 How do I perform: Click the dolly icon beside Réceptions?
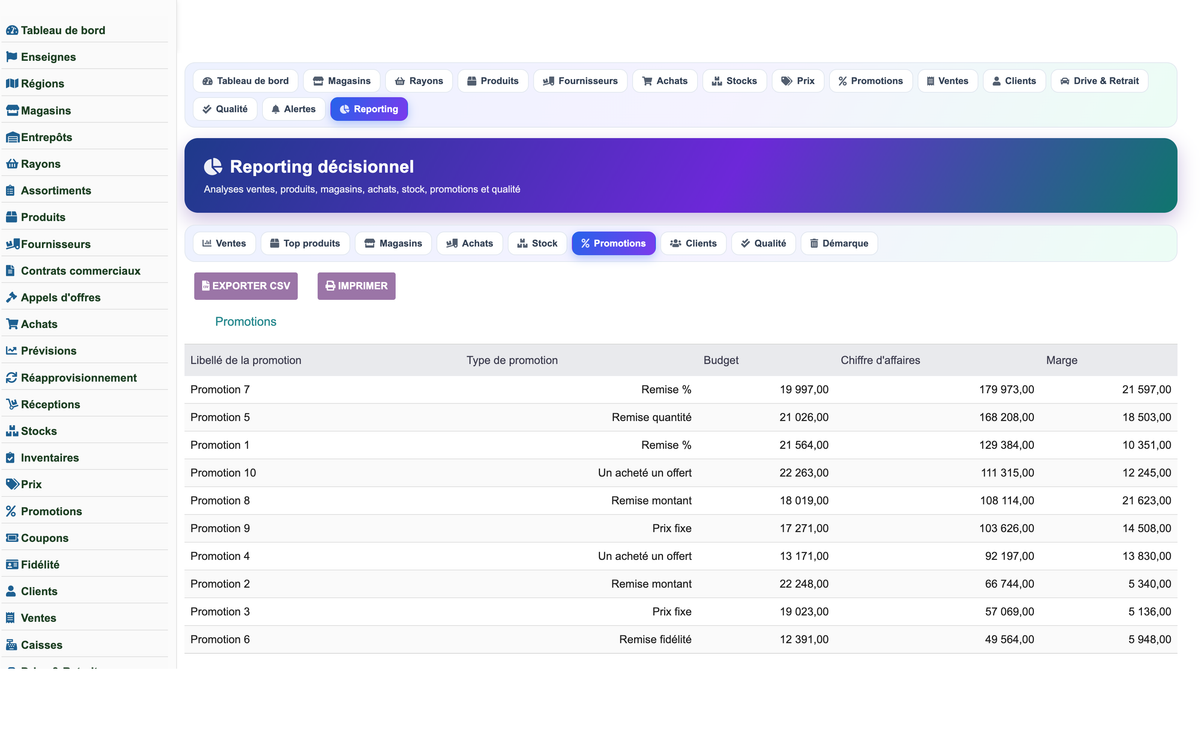13,404
